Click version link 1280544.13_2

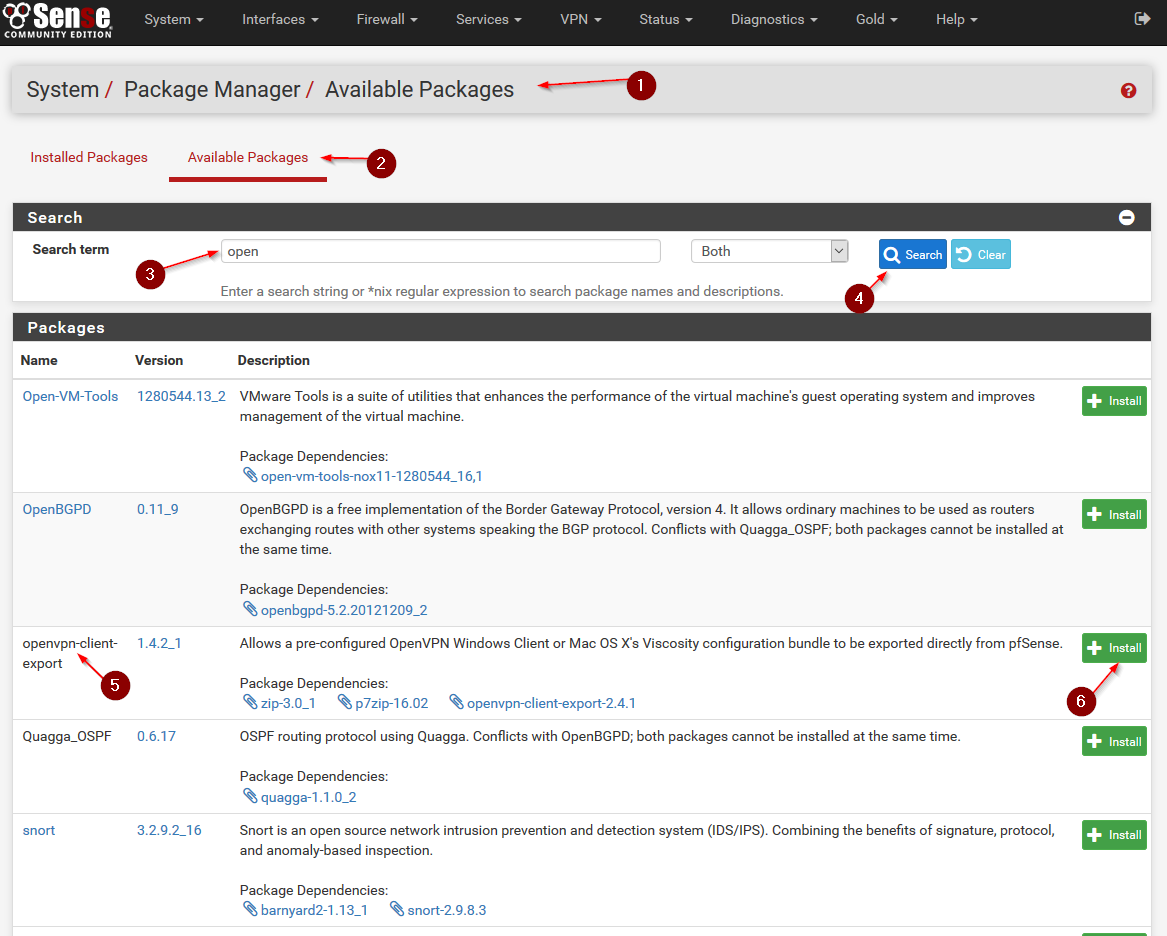click(x=181, y=397)
